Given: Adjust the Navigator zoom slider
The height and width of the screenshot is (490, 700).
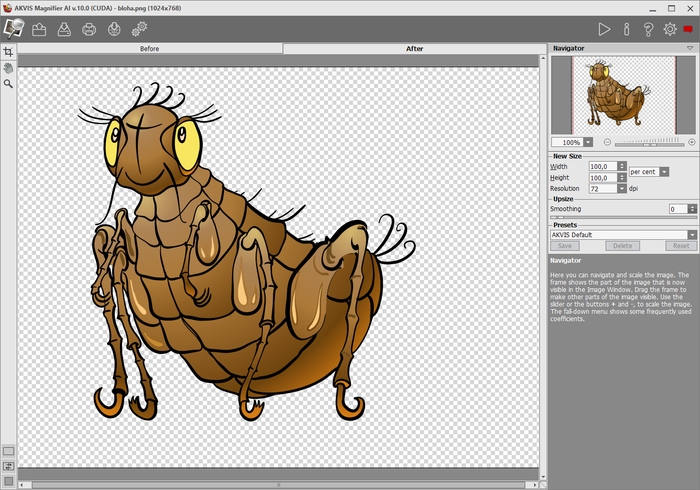Looking at the screenshot, I should 649,145.
